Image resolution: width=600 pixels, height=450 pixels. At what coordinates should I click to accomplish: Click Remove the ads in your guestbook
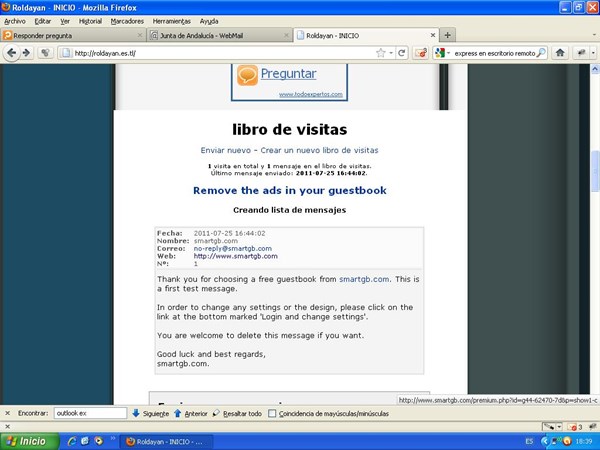click(x=290, y=190)
